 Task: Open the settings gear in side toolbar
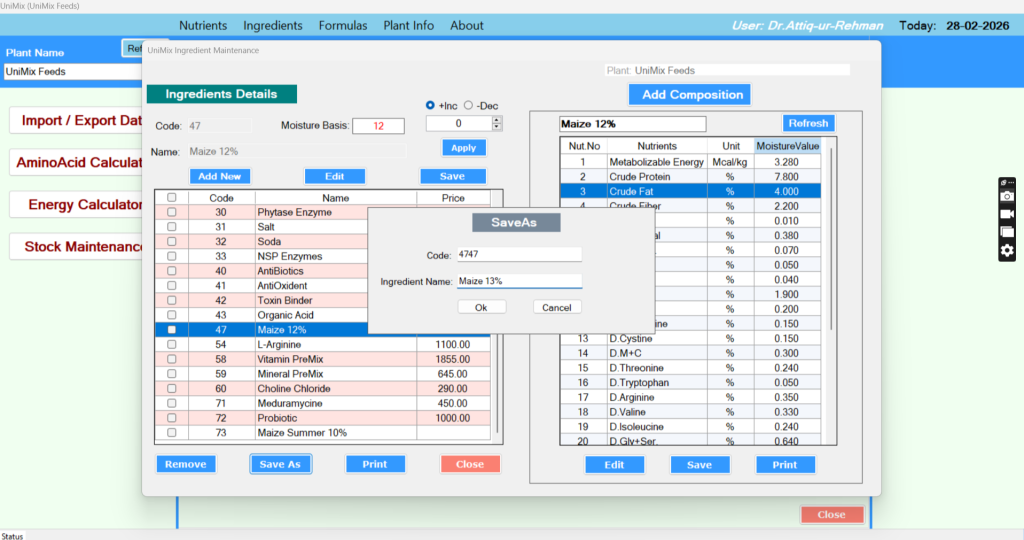point(1007,250)
